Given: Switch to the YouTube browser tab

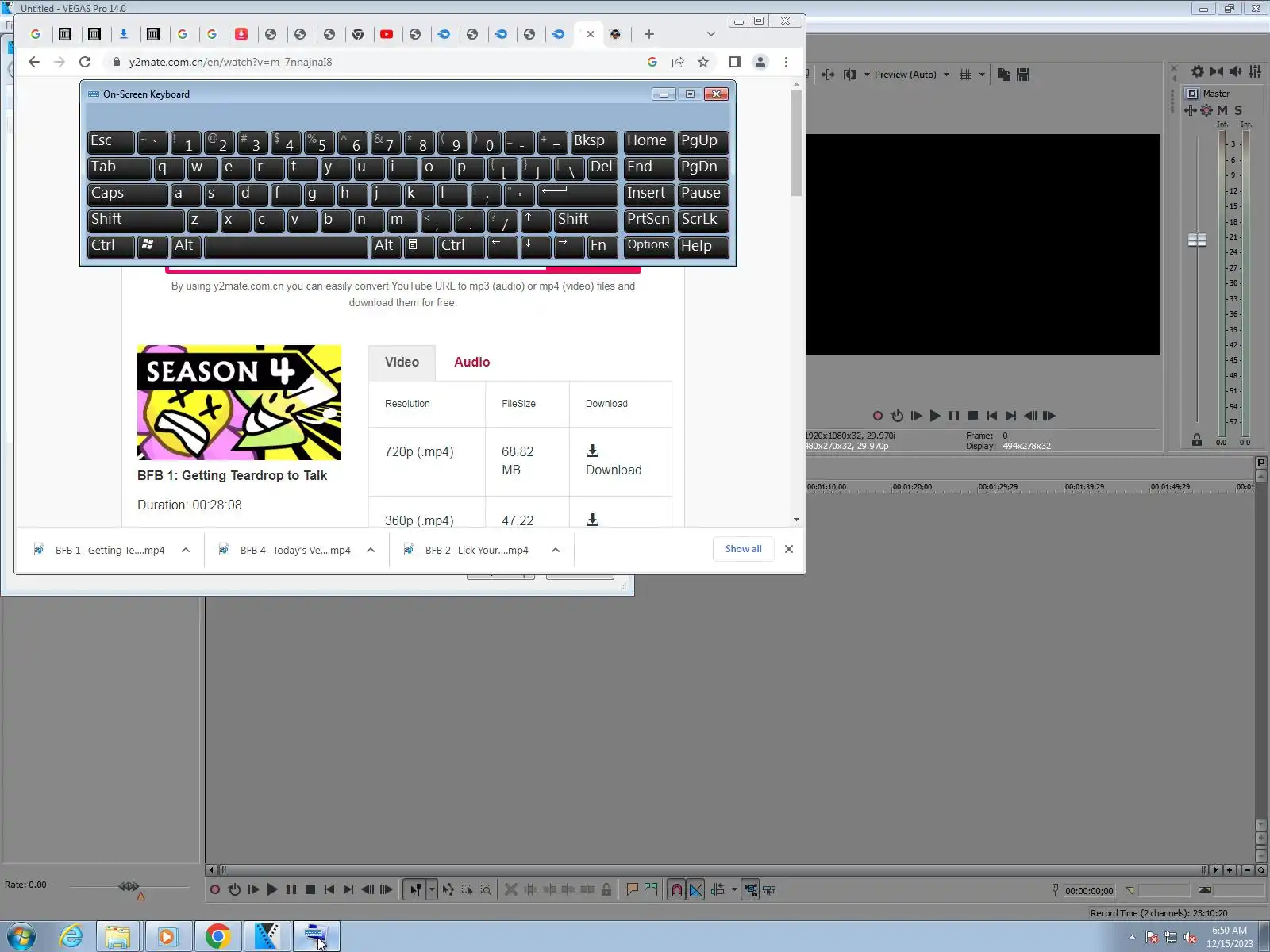Looking at the screenshot, I should [x=387, y=34].
